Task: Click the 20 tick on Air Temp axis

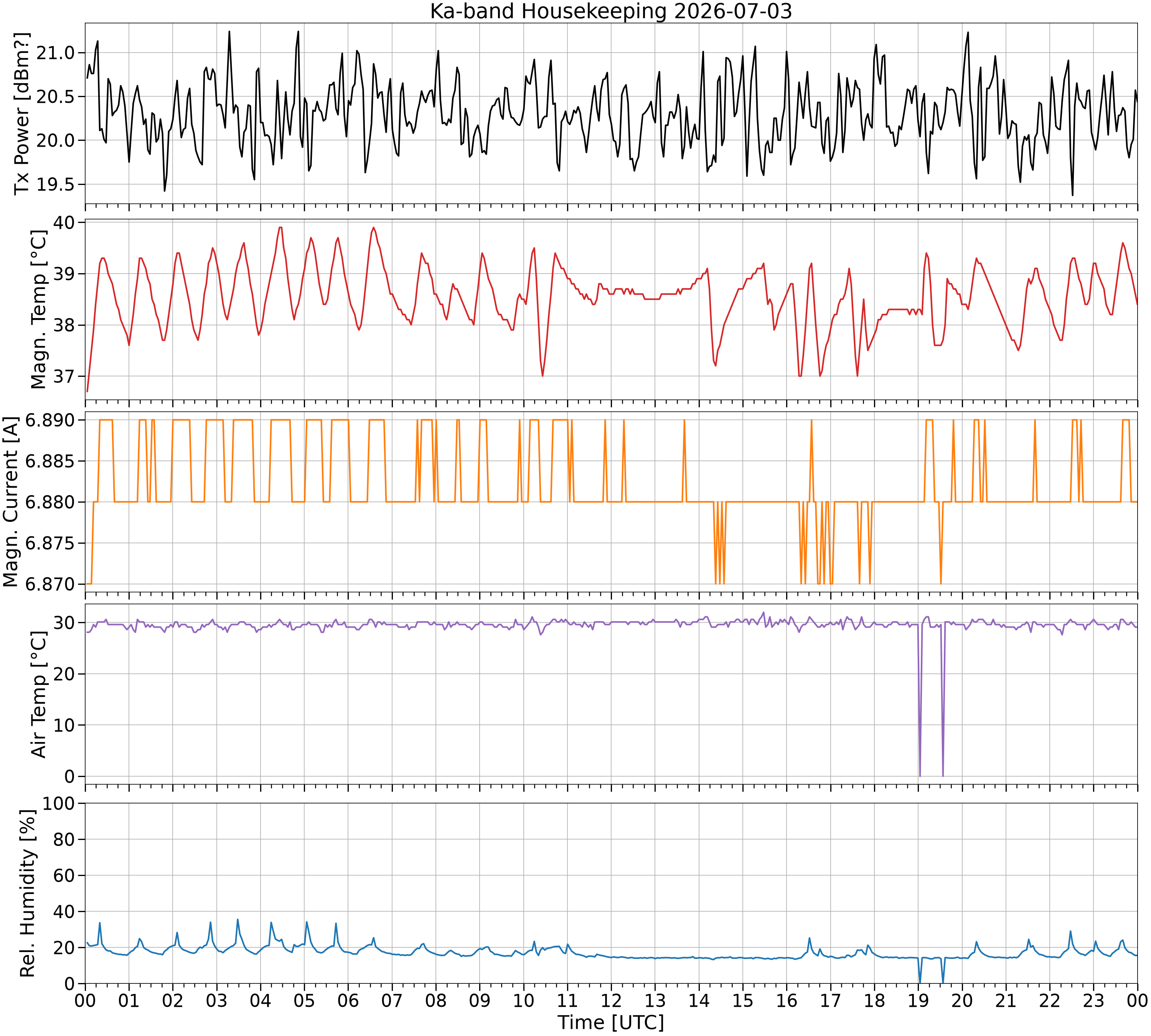Action: [x=64, y=674]
